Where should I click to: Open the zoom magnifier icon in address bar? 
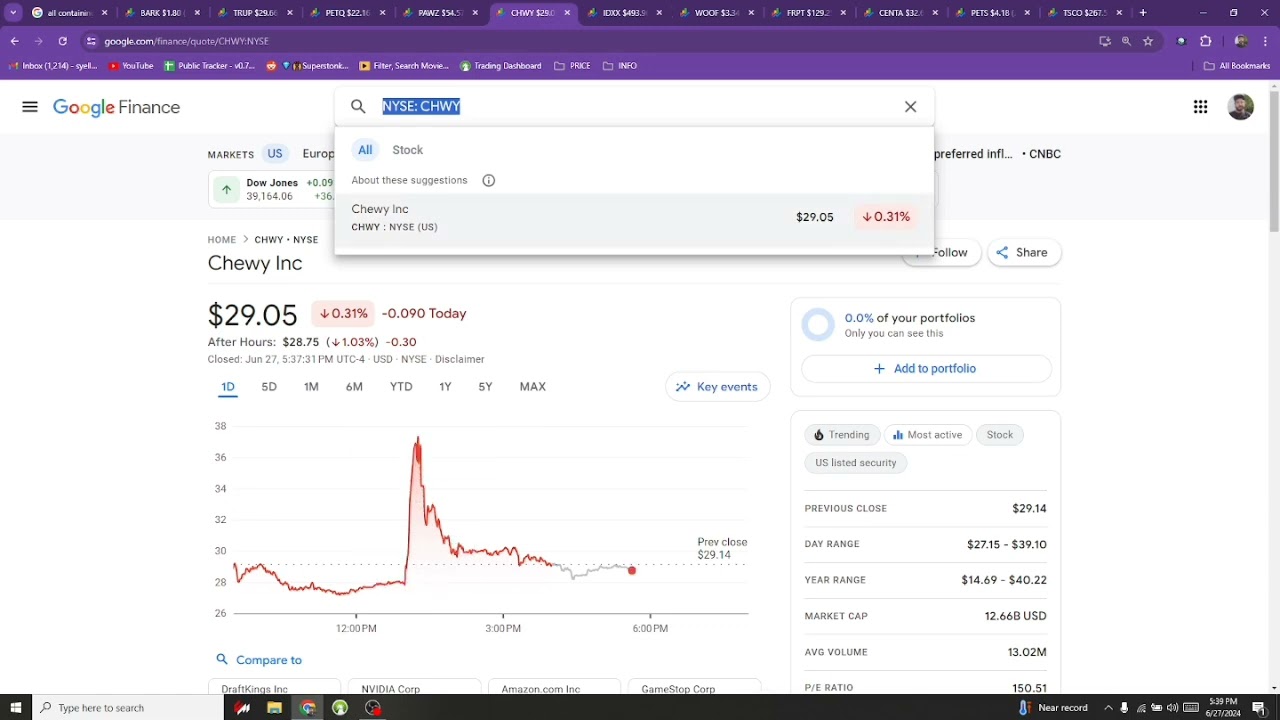click(1126, 41)
